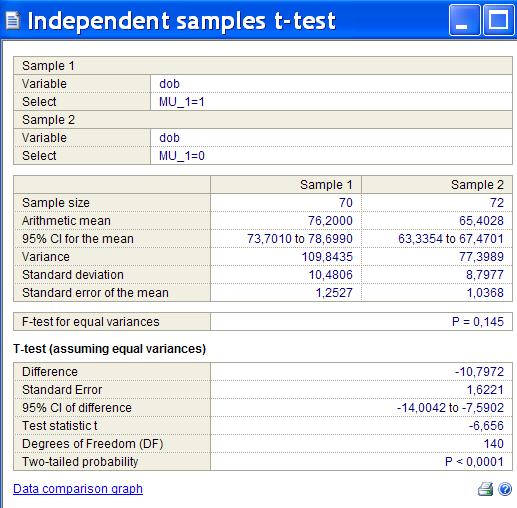Click Sample 2 size value 72
The height and width of the screenshot is (508, 517).
click(497, 203)
